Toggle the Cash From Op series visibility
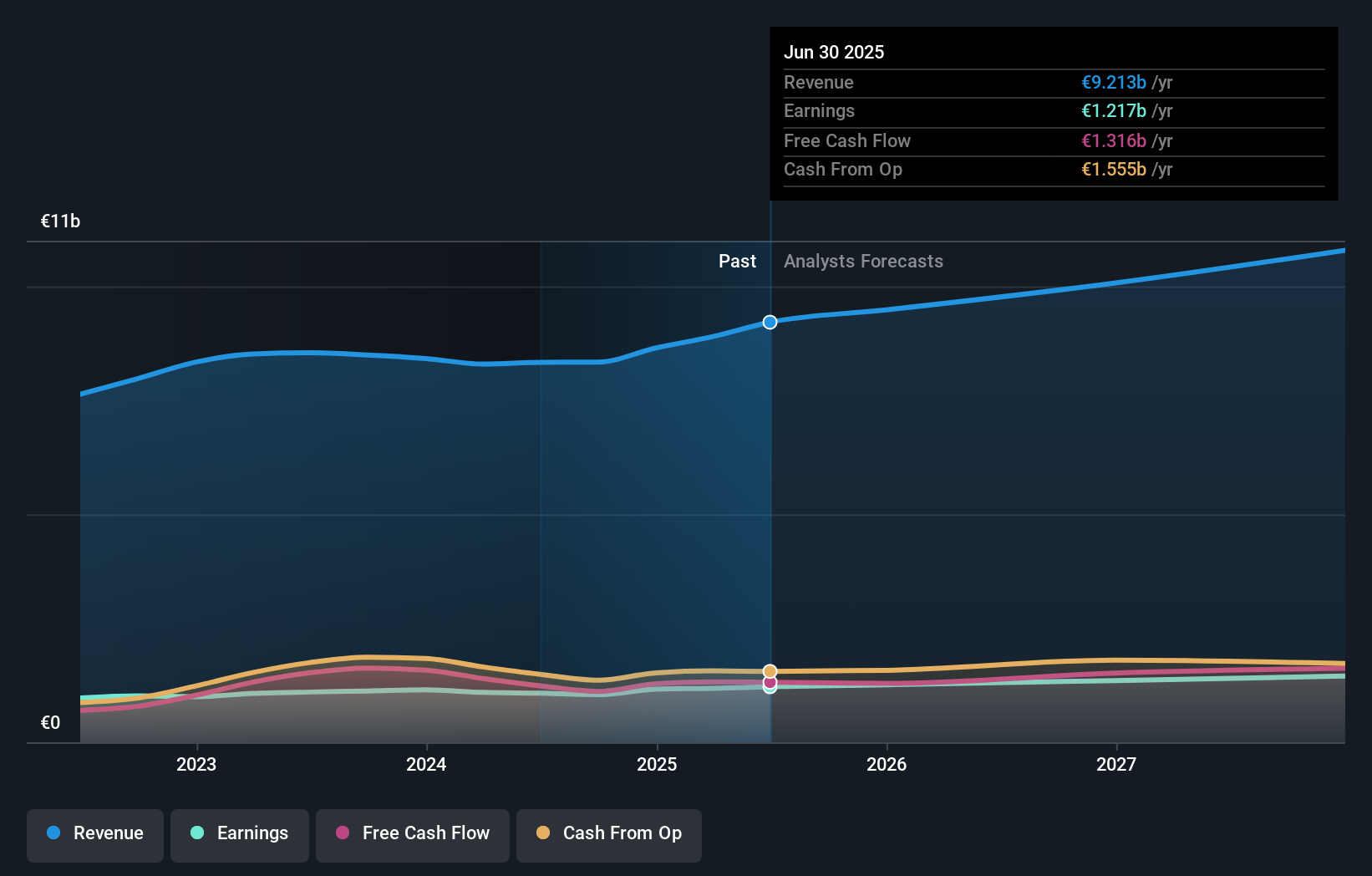The height and width of the screenshot is (876, 1372). pos(608,835)
